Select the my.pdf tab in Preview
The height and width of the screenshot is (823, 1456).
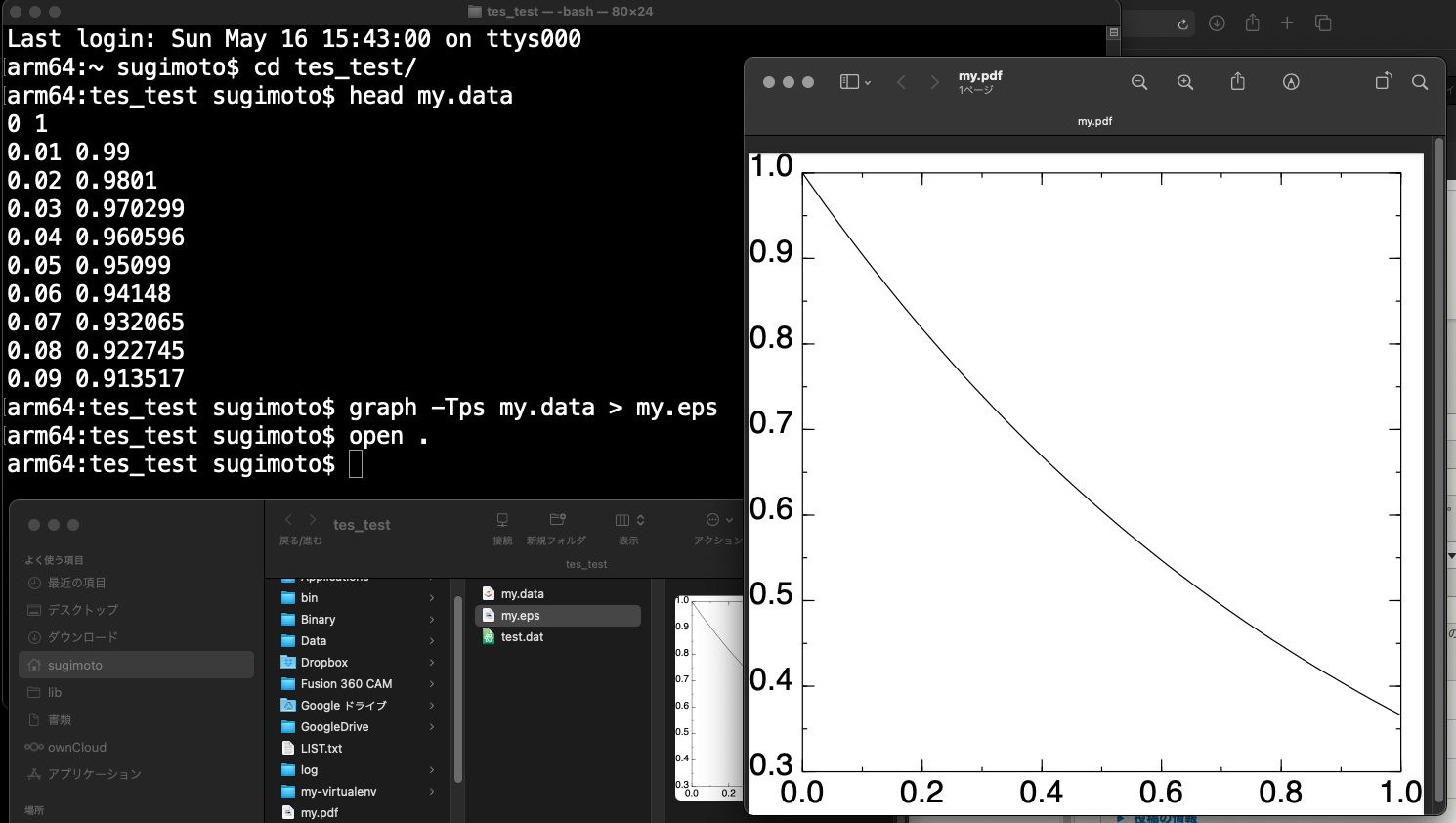coord(1094,121)
